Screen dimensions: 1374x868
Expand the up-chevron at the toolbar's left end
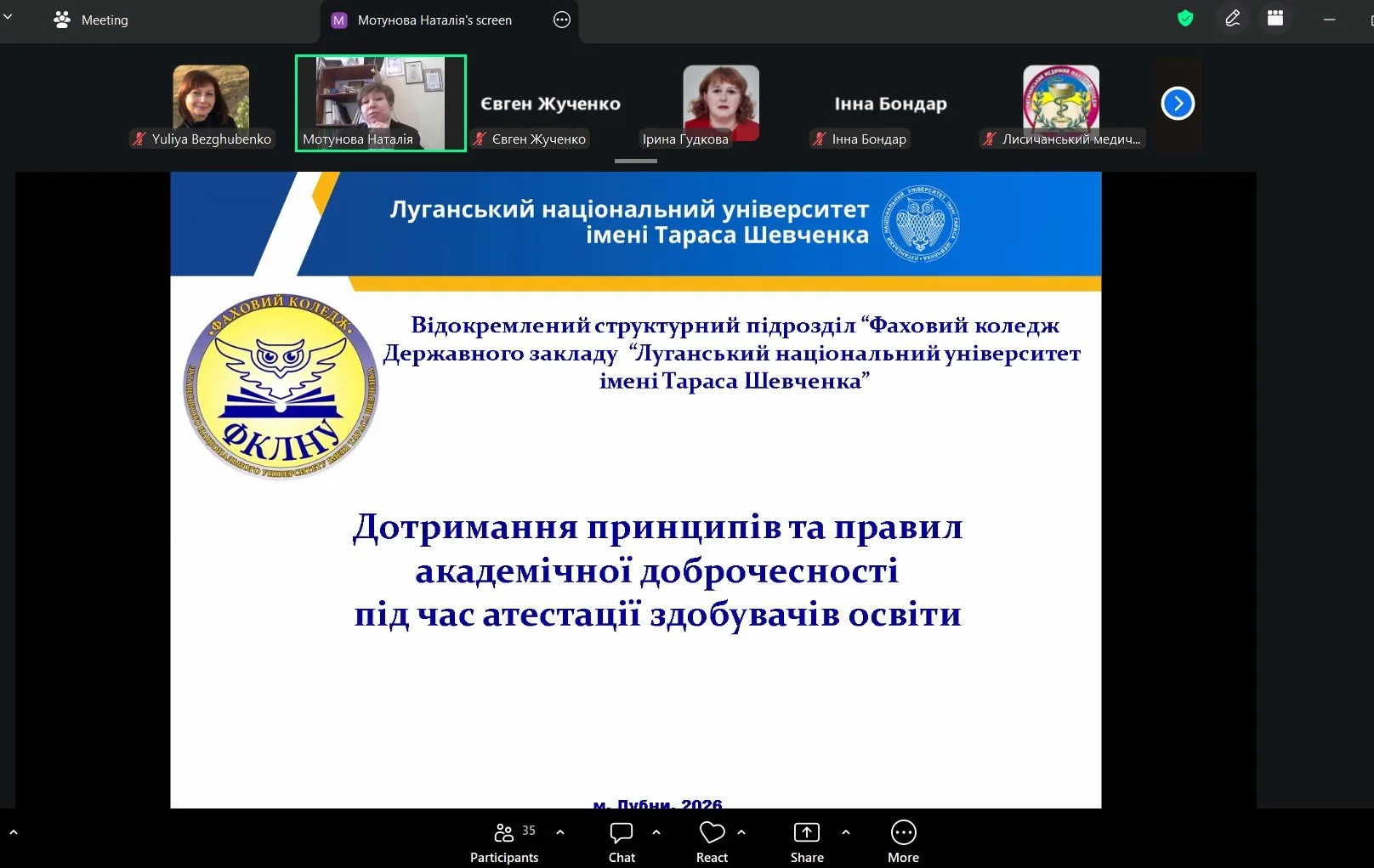click(13, 832)
